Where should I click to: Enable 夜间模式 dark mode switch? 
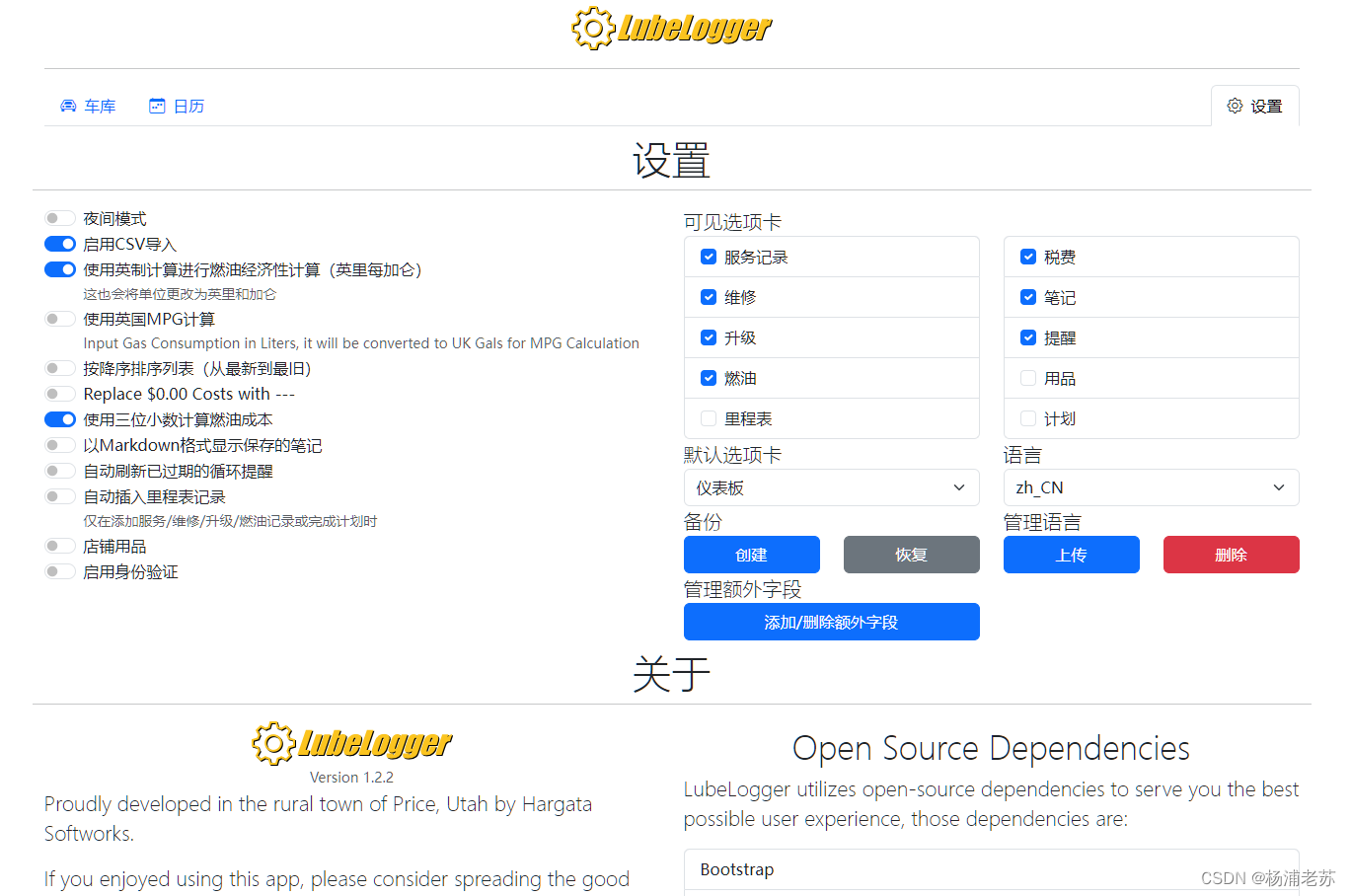click(x=60, y=218)
